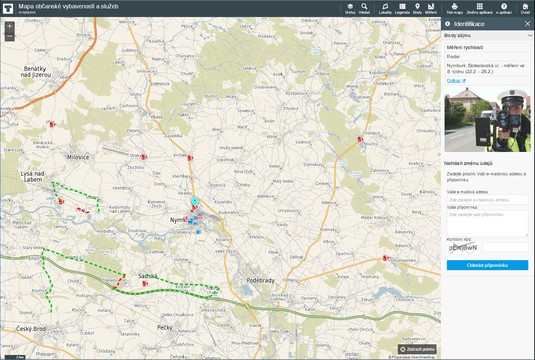Activate the Měření measuring tool
535x360 pixels.
(431, 9)
